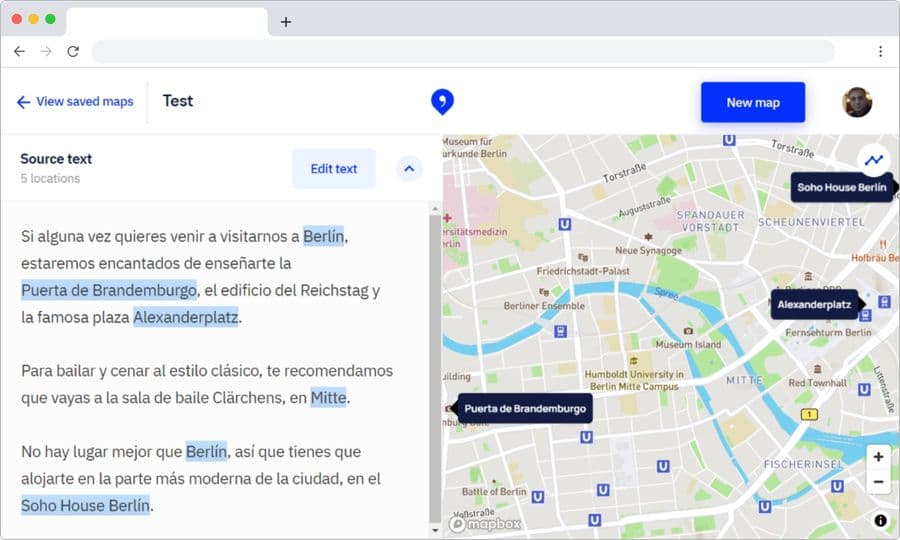Zoom in on the map
The image size is (900, 540).
pos(878,457)
